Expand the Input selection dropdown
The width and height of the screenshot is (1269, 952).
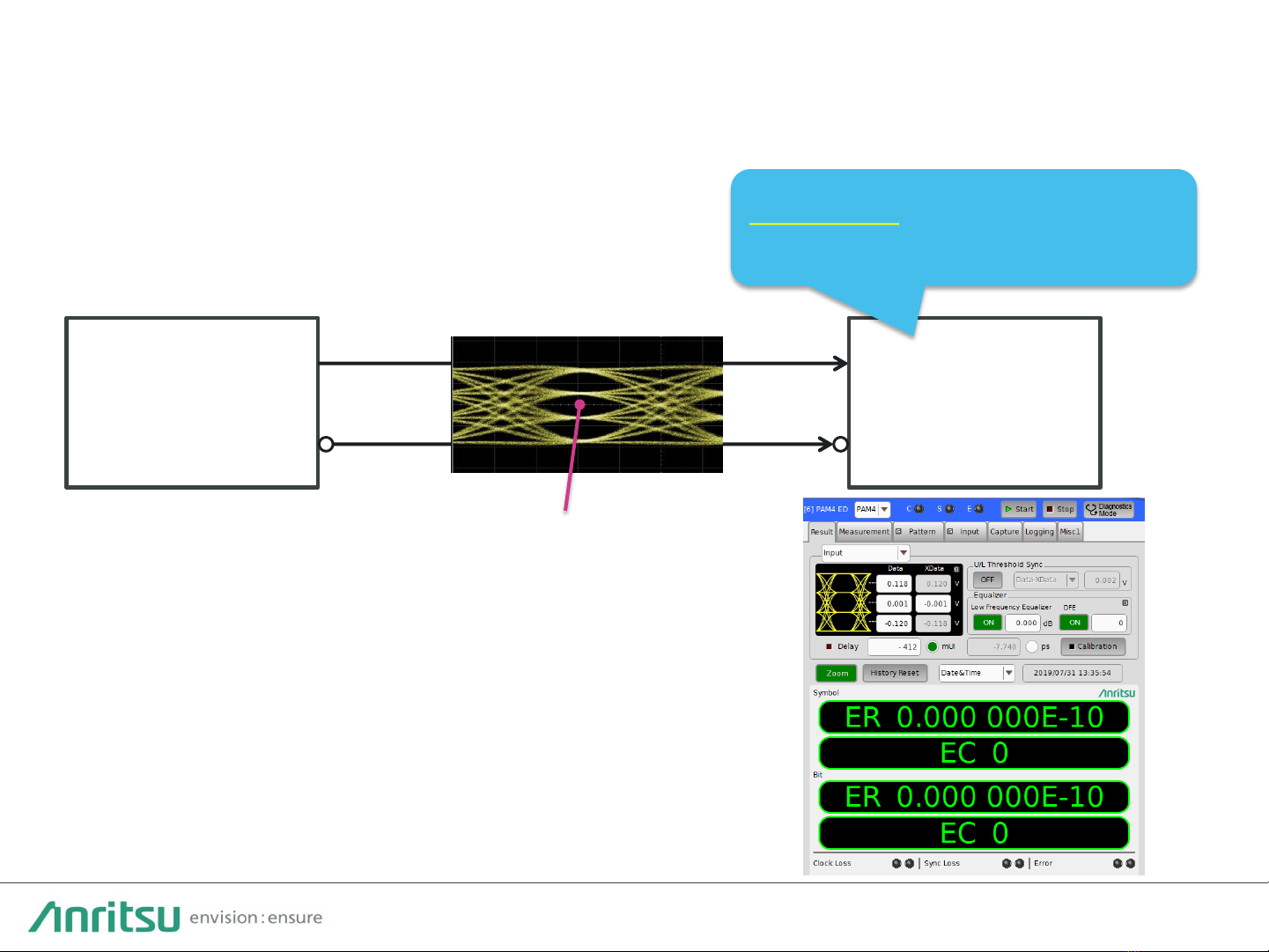[903, 553]
